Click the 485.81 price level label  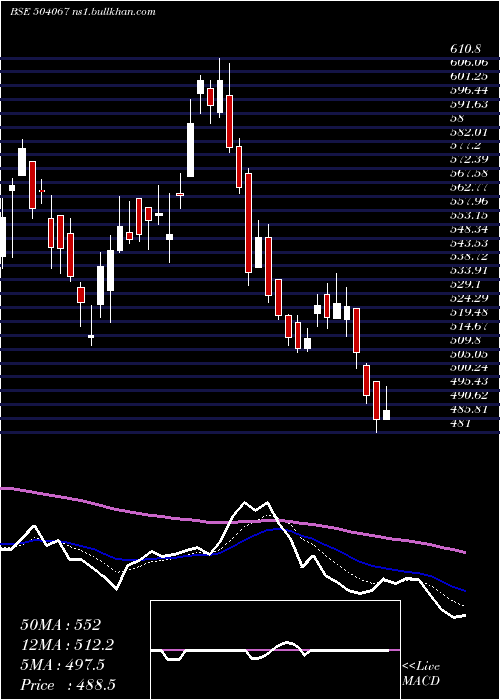pos(469,408)
